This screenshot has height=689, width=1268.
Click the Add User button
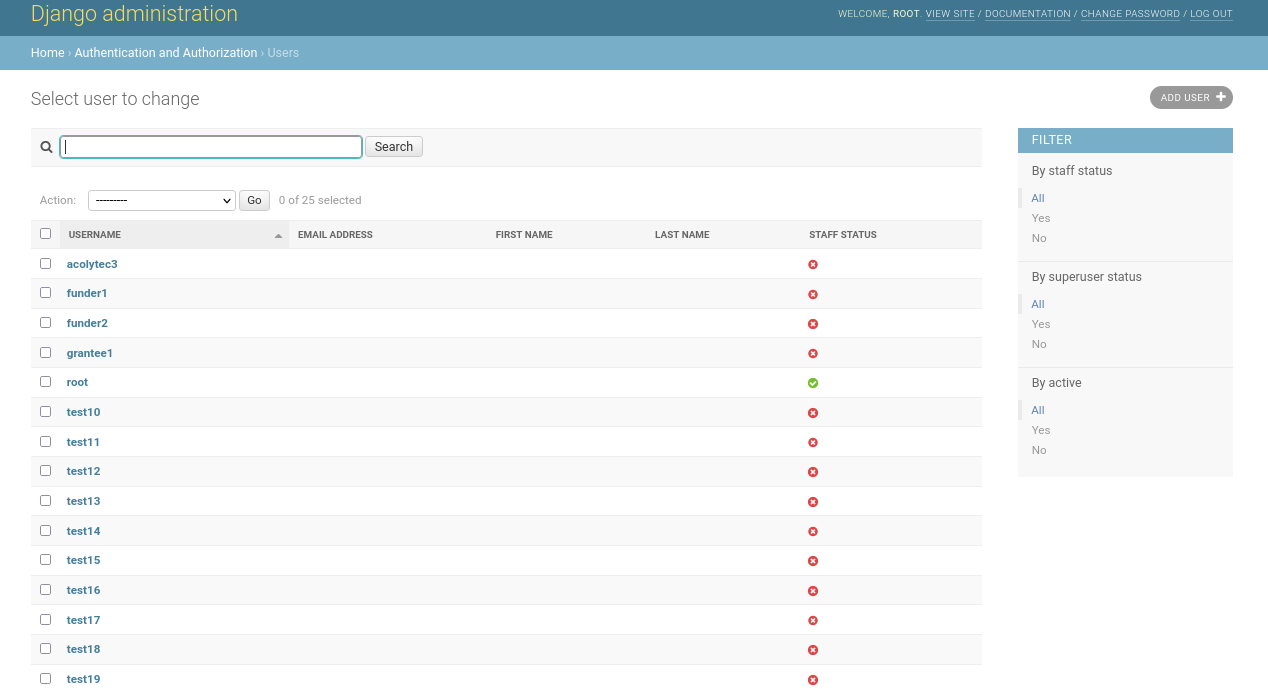pyautogui.click(x=1191, y=97)
